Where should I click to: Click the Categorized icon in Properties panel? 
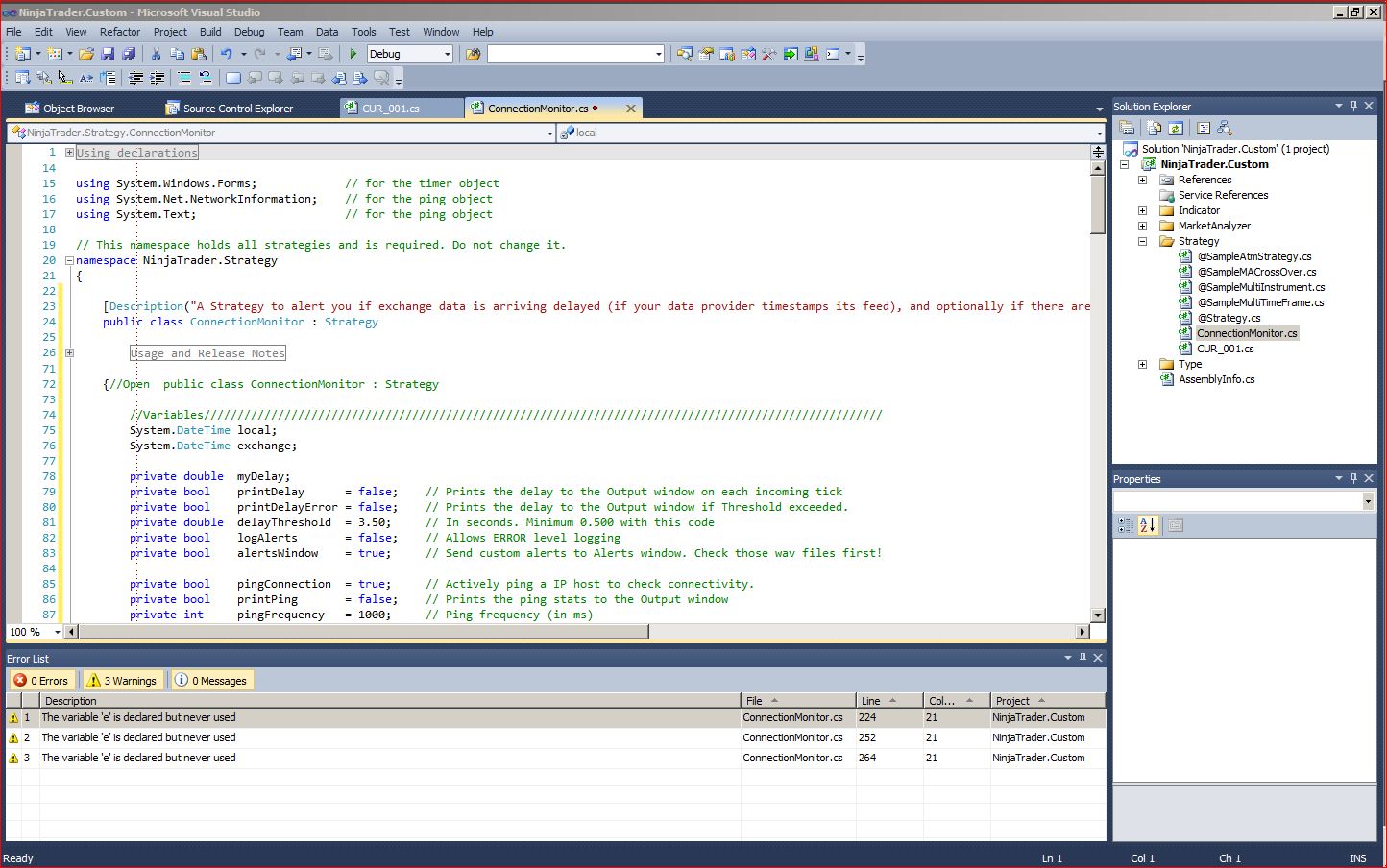[x=1126, y=525]
